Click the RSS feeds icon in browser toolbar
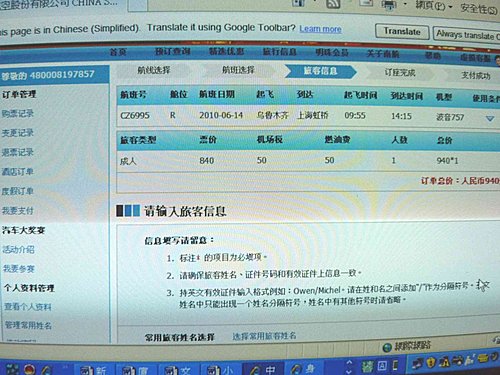 pos(333,3)
